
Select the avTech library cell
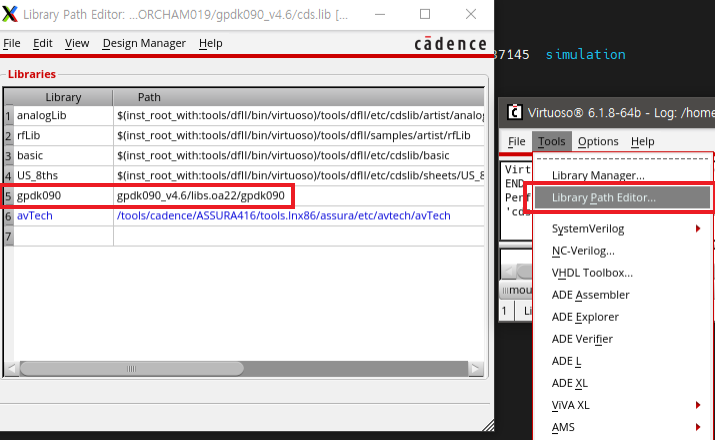[63, 216]
